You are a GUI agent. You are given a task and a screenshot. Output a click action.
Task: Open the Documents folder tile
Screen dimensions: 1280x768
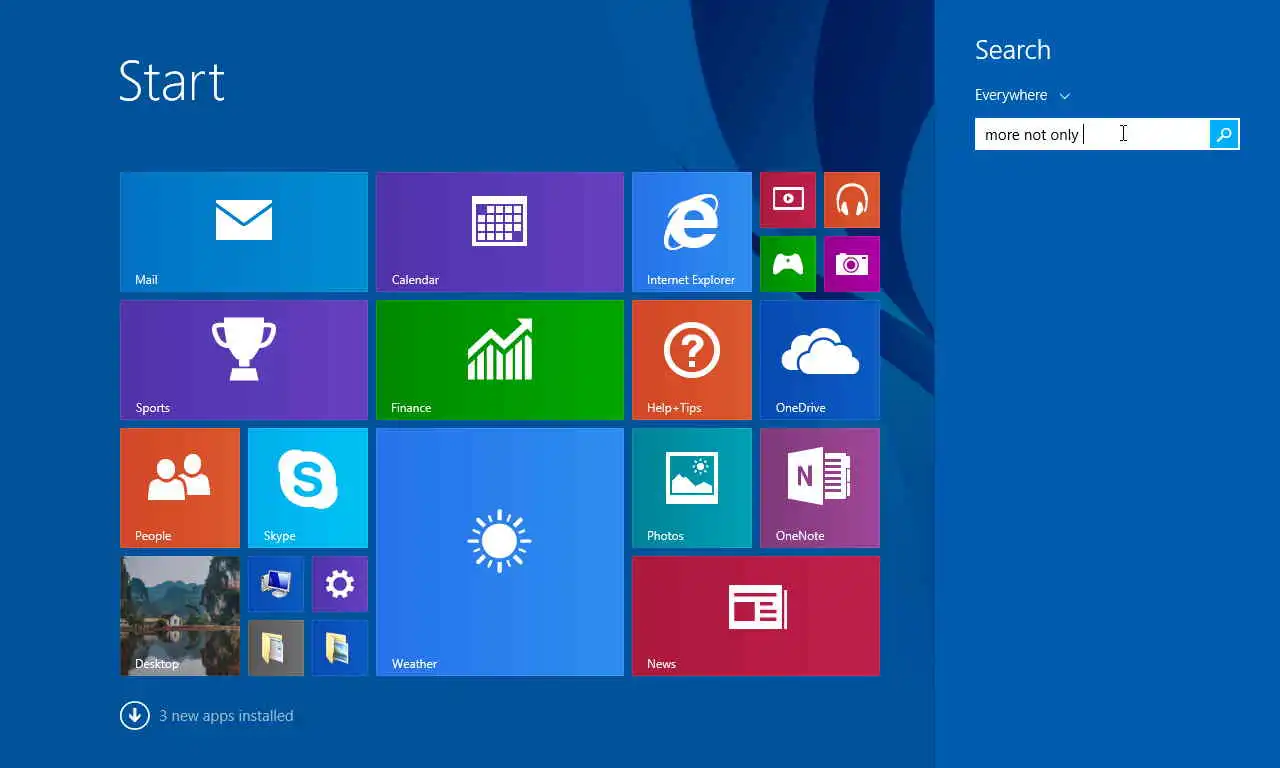coord(276,648)
